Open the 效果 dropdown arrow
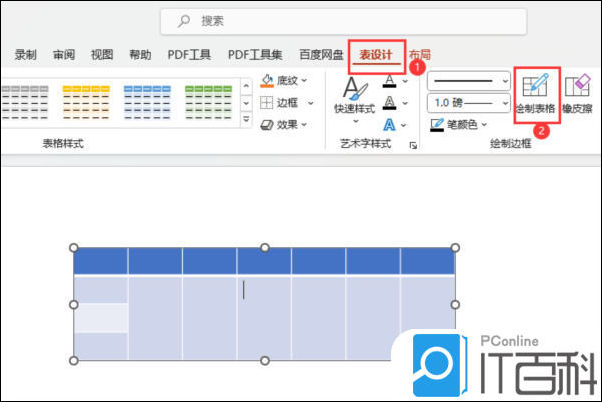602x402 pixels. tap(304, 125)
